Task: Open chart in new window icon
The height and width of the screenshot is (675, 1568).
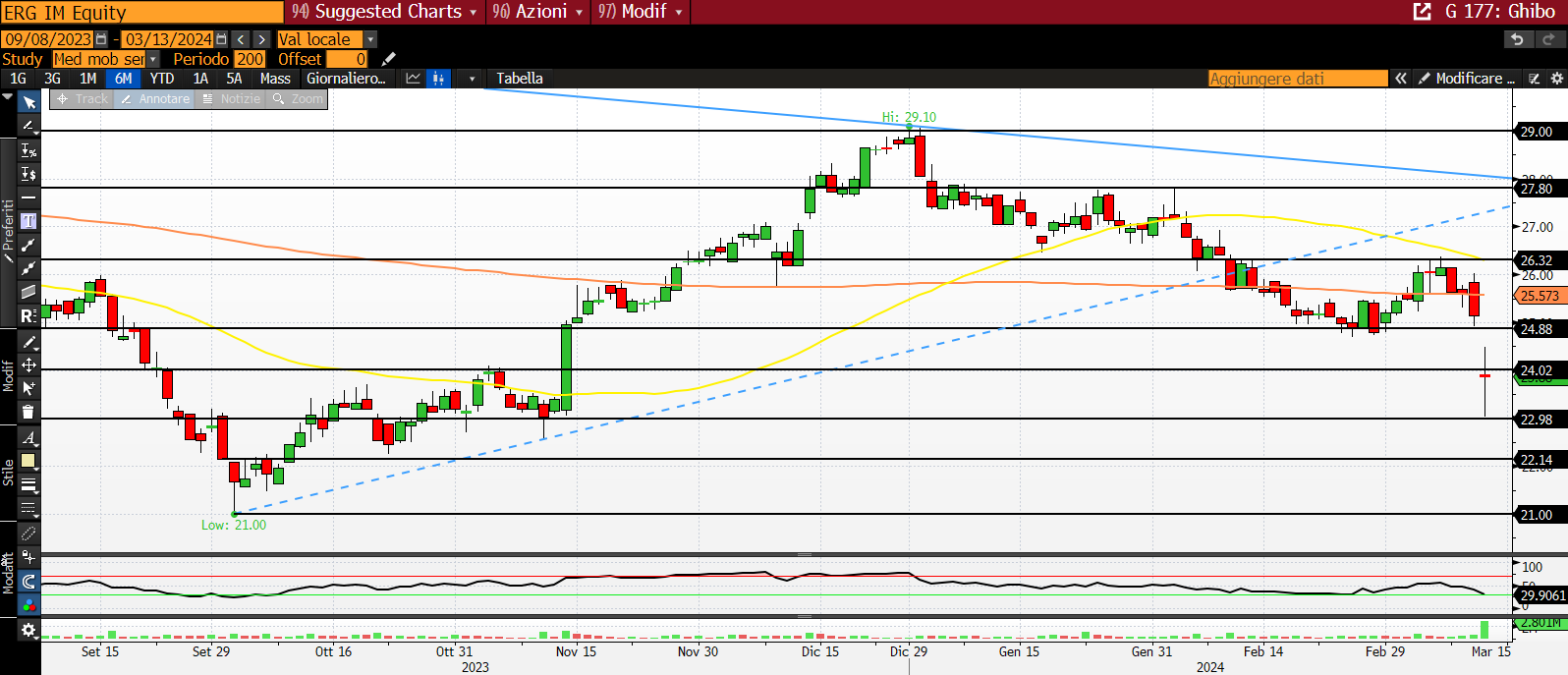Action: tap(1422, 11)
